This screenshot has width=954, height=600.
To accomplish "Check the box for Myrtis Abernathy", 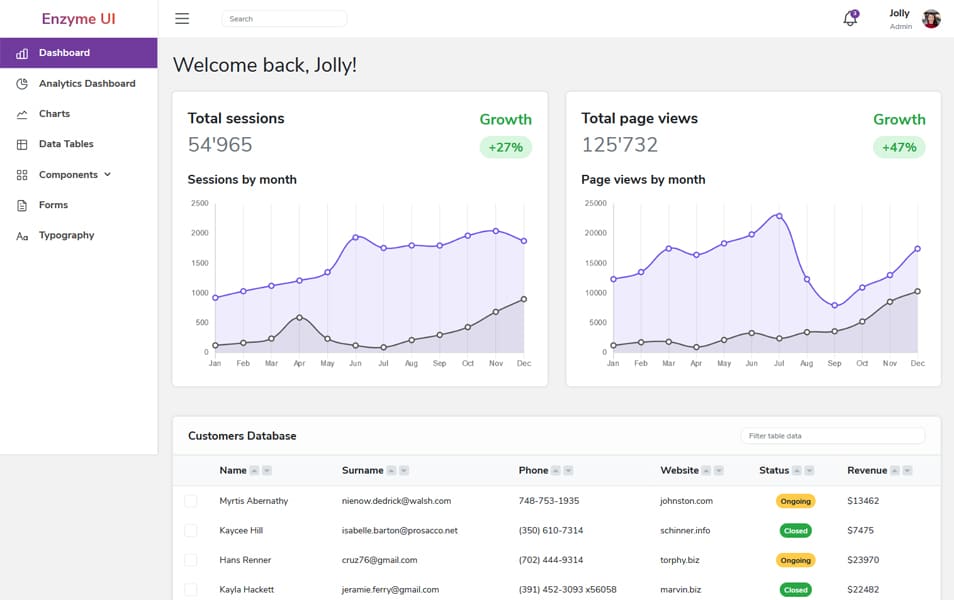I will 191,501.
